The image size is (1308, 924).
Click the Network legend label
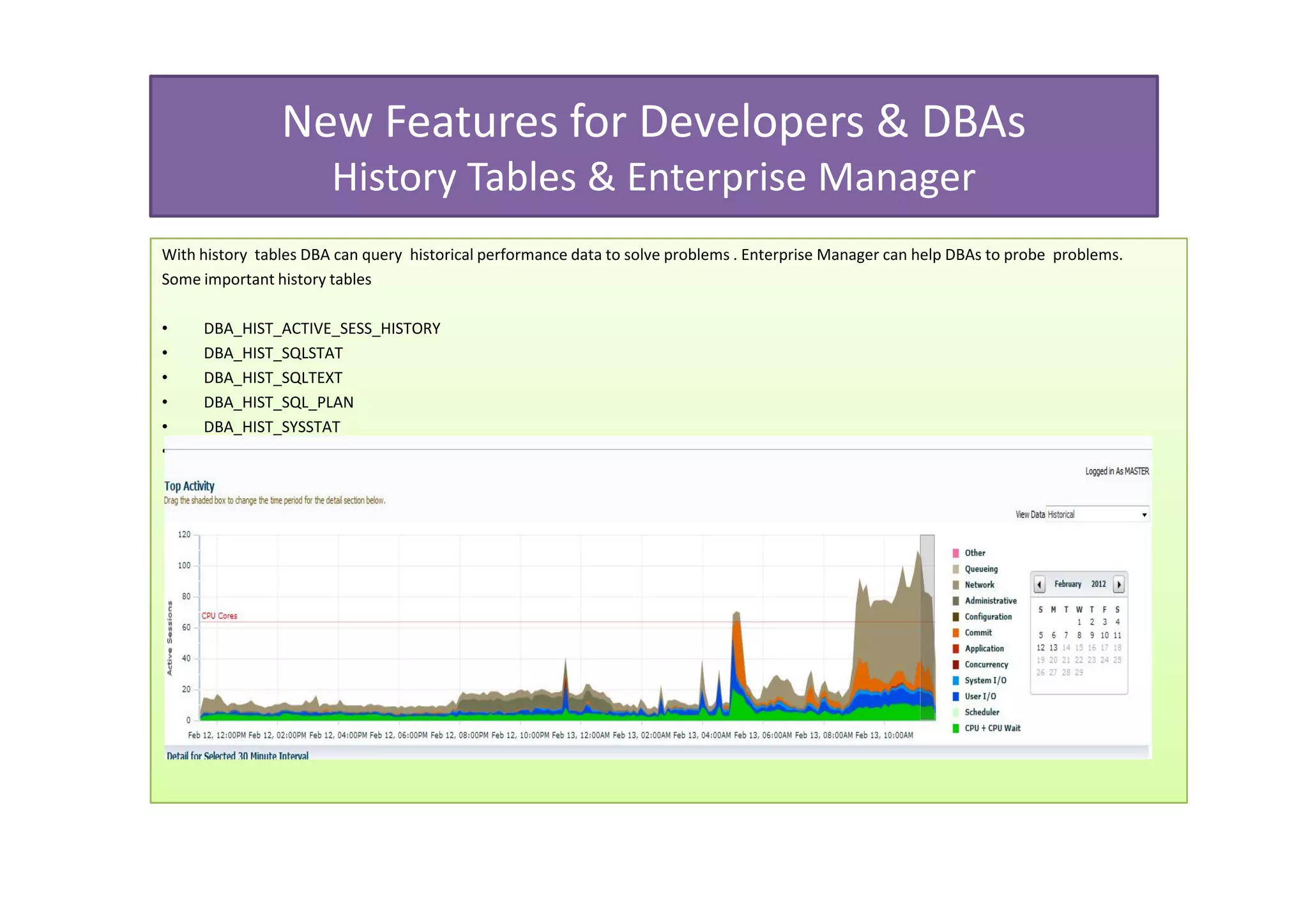point(979,585)
